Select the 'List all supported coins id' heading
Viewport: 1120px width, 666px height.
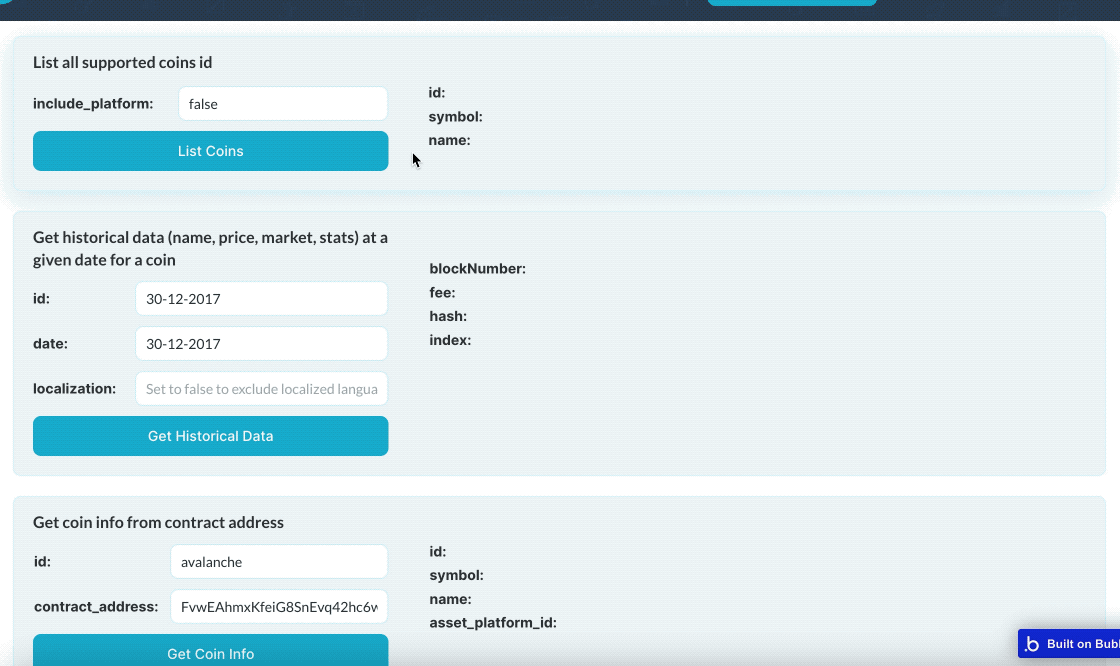[x=122, y=62]
